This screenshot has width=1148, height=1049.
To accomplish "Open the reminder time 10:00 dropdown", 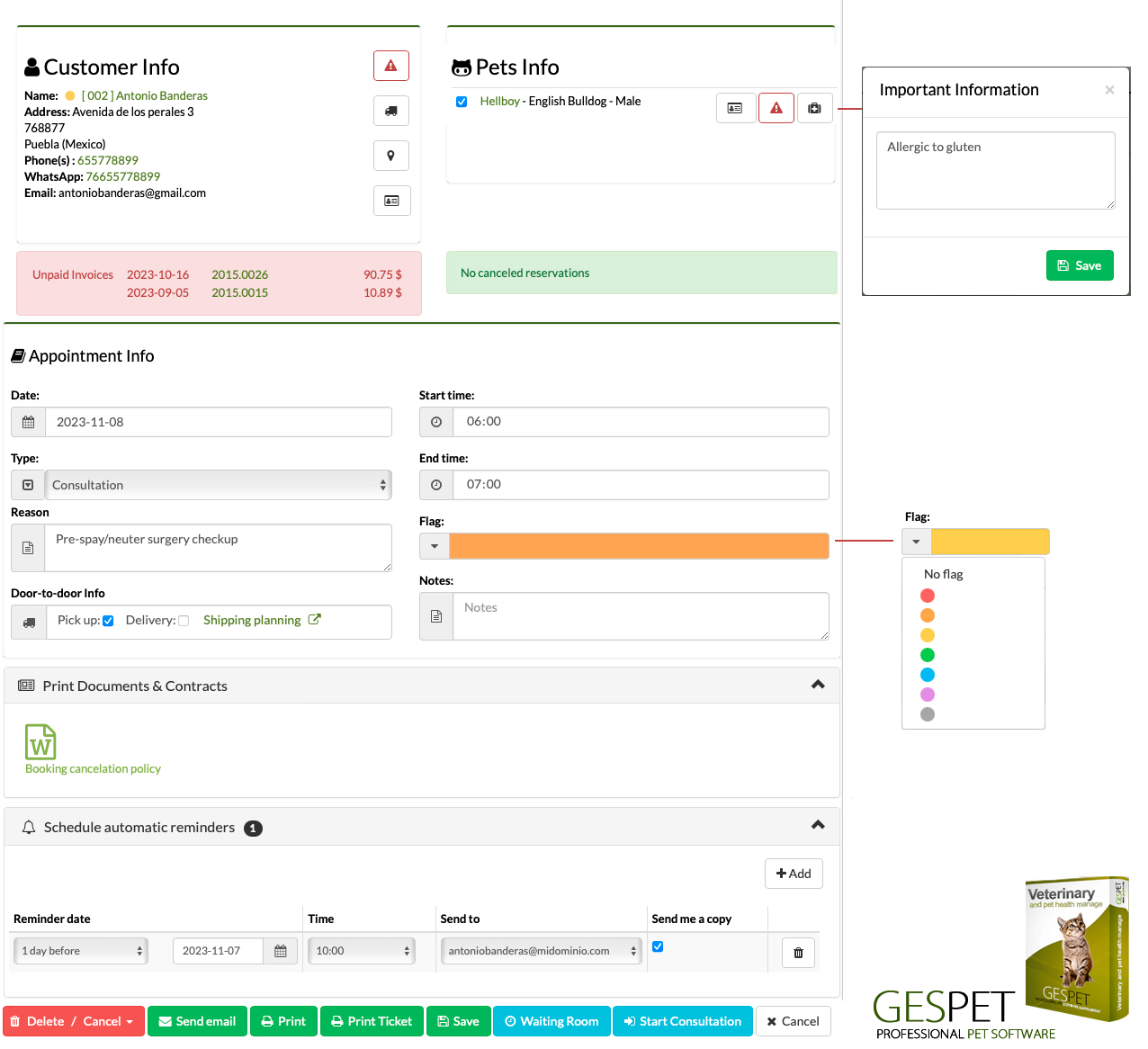I will click(x=362, y=951).
